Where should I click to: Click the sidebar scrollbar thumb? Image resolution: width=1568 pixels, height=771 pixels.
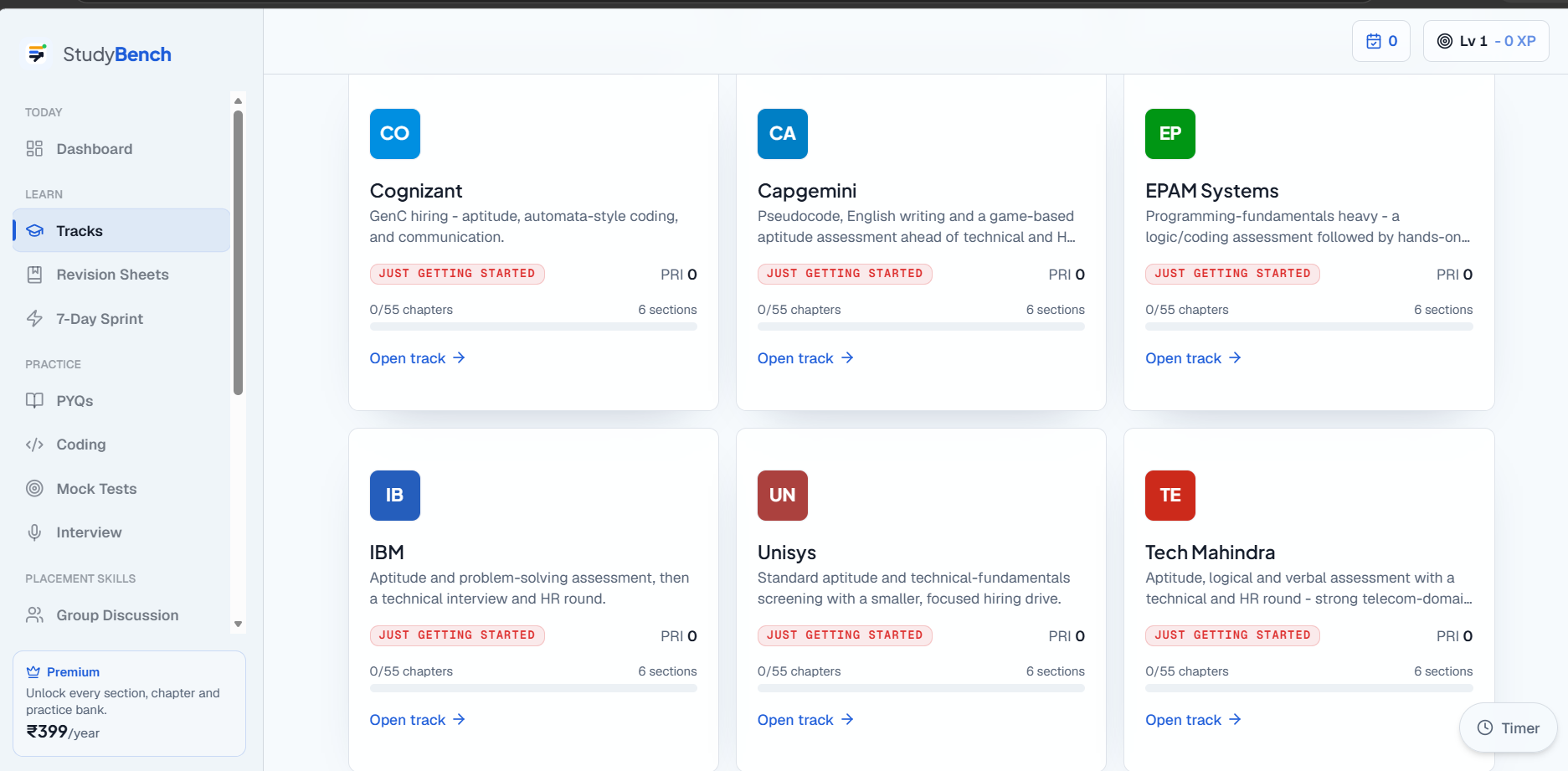coord(238,251)
